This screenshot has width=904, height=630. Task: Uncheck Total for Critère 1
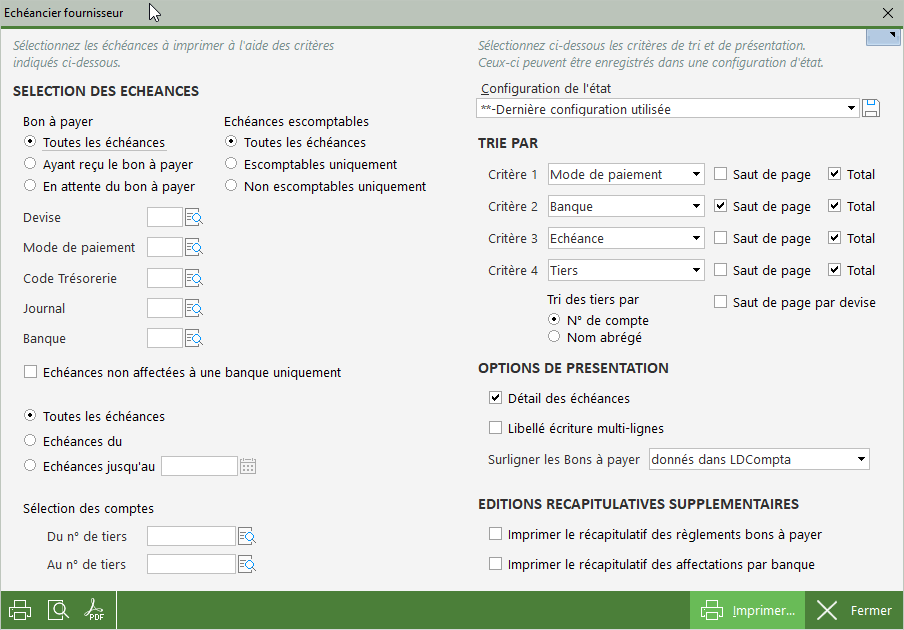pyautogui.click(x=835, y=174)
